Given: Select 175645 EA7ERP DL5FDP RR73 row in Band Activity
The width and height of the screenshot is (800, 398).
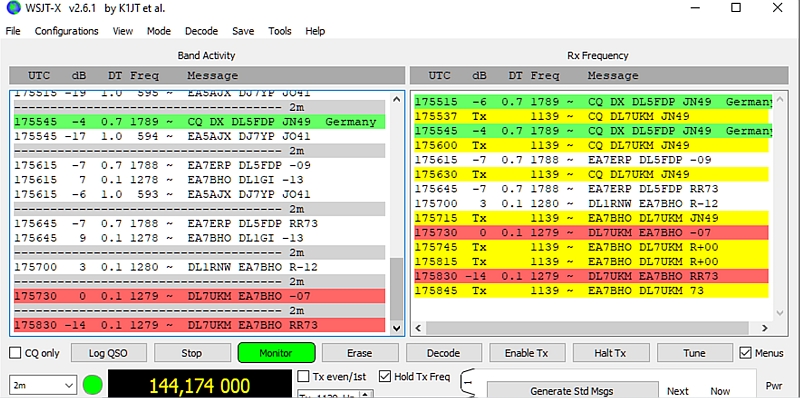Looking at the screenshot, I should pos(199,223).
